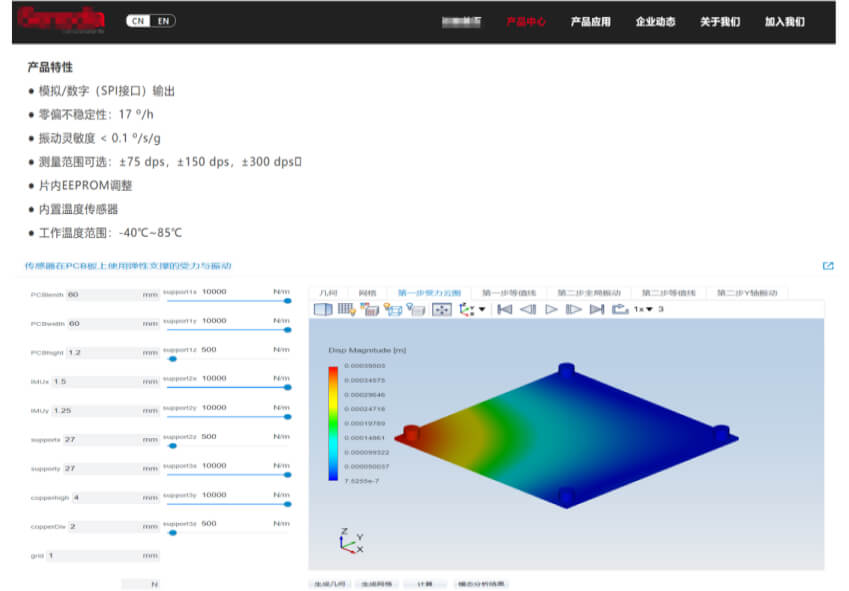Step back one animation frame

click(528, 310)
